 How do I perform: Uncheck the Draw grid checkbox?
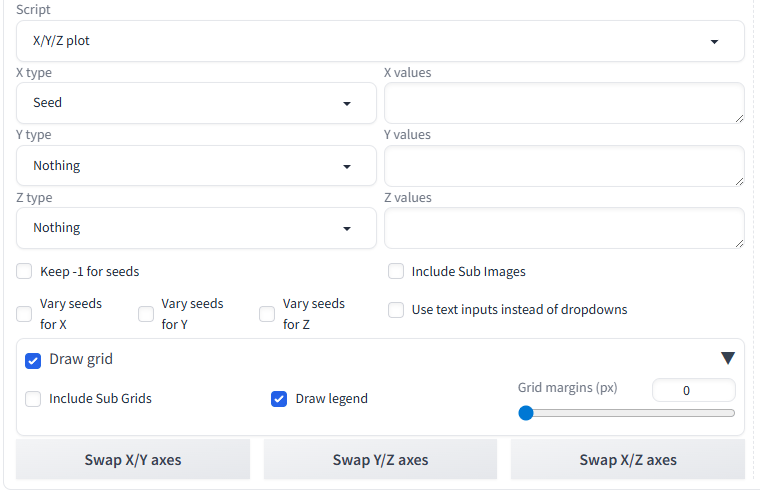[x=33, y=360]
